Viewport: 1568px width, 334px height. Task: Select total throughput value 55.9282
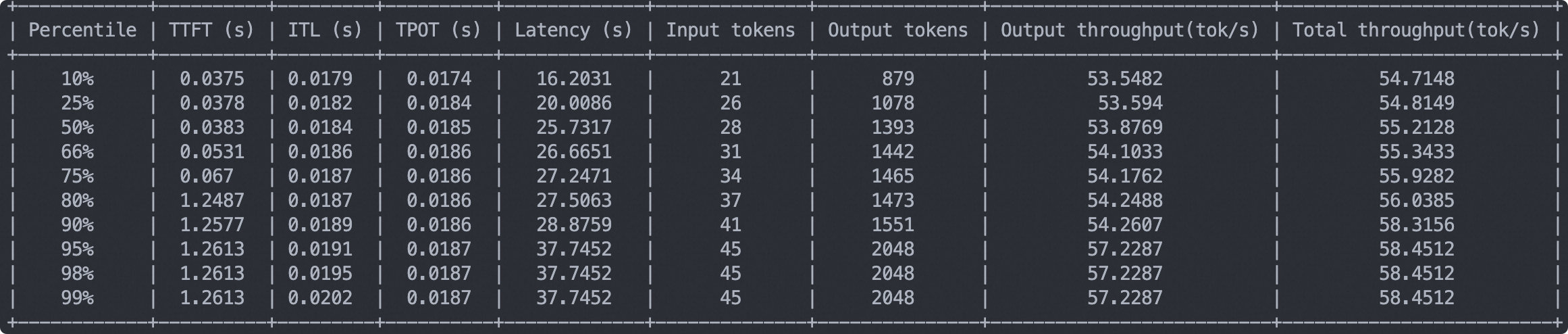coord(1417,176)
